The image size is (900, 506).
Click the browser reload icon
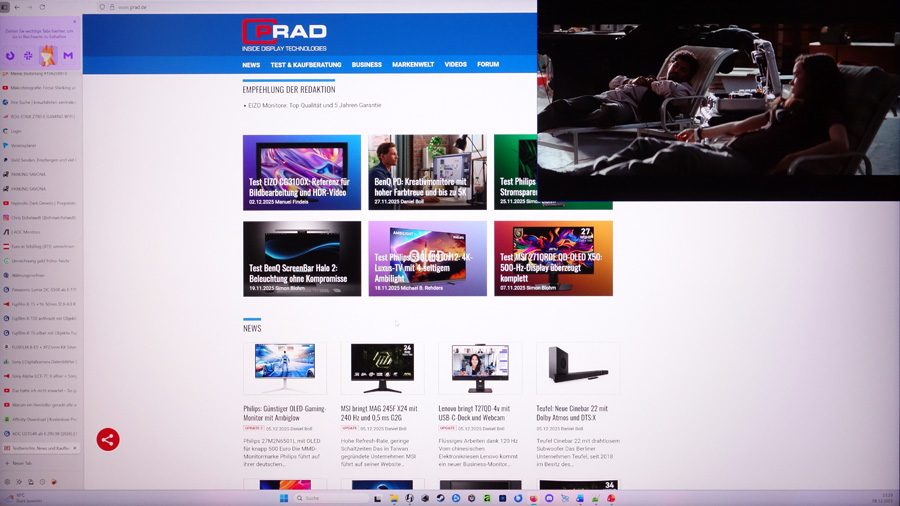42,7
